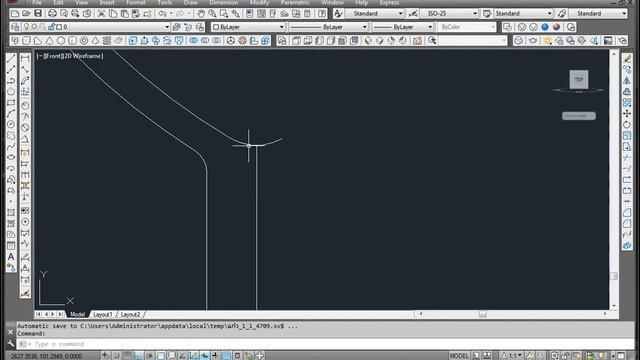Click the Cone solid modeling icon

point(49,40)
